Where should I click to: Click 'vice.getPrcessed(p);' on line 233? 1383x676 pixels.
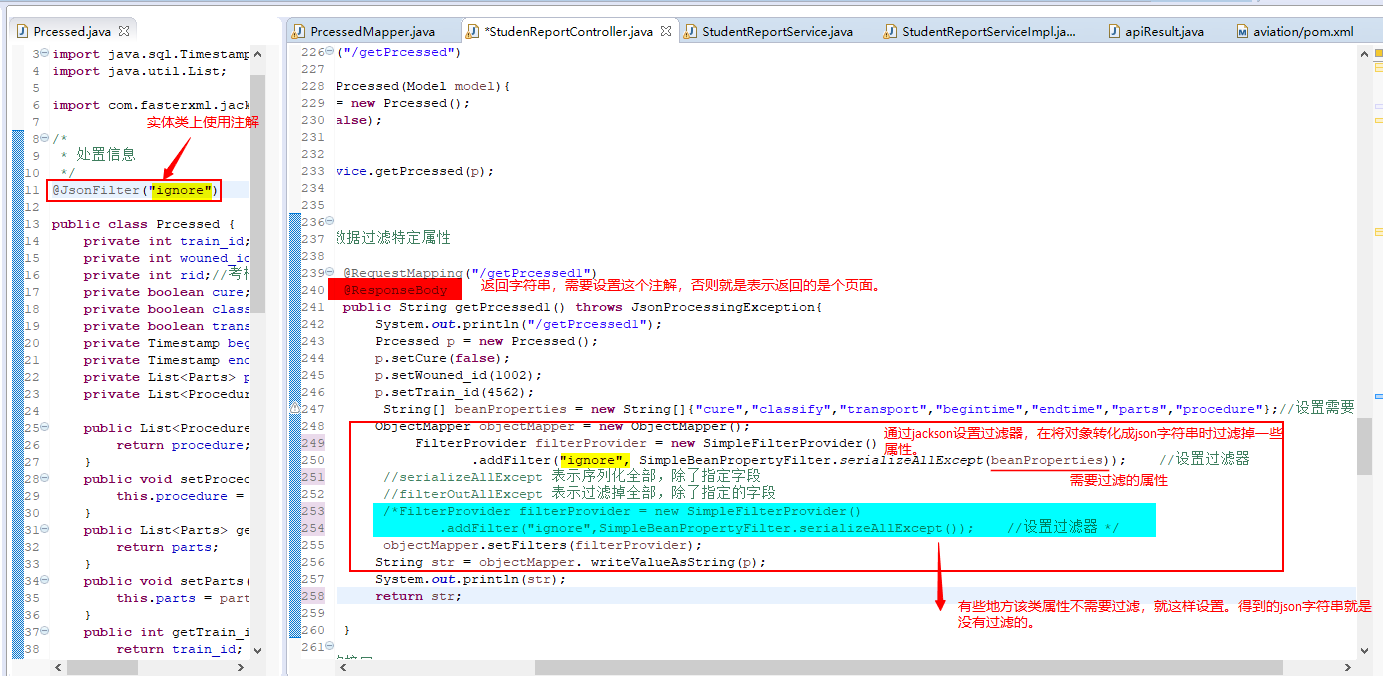point(414,171)
